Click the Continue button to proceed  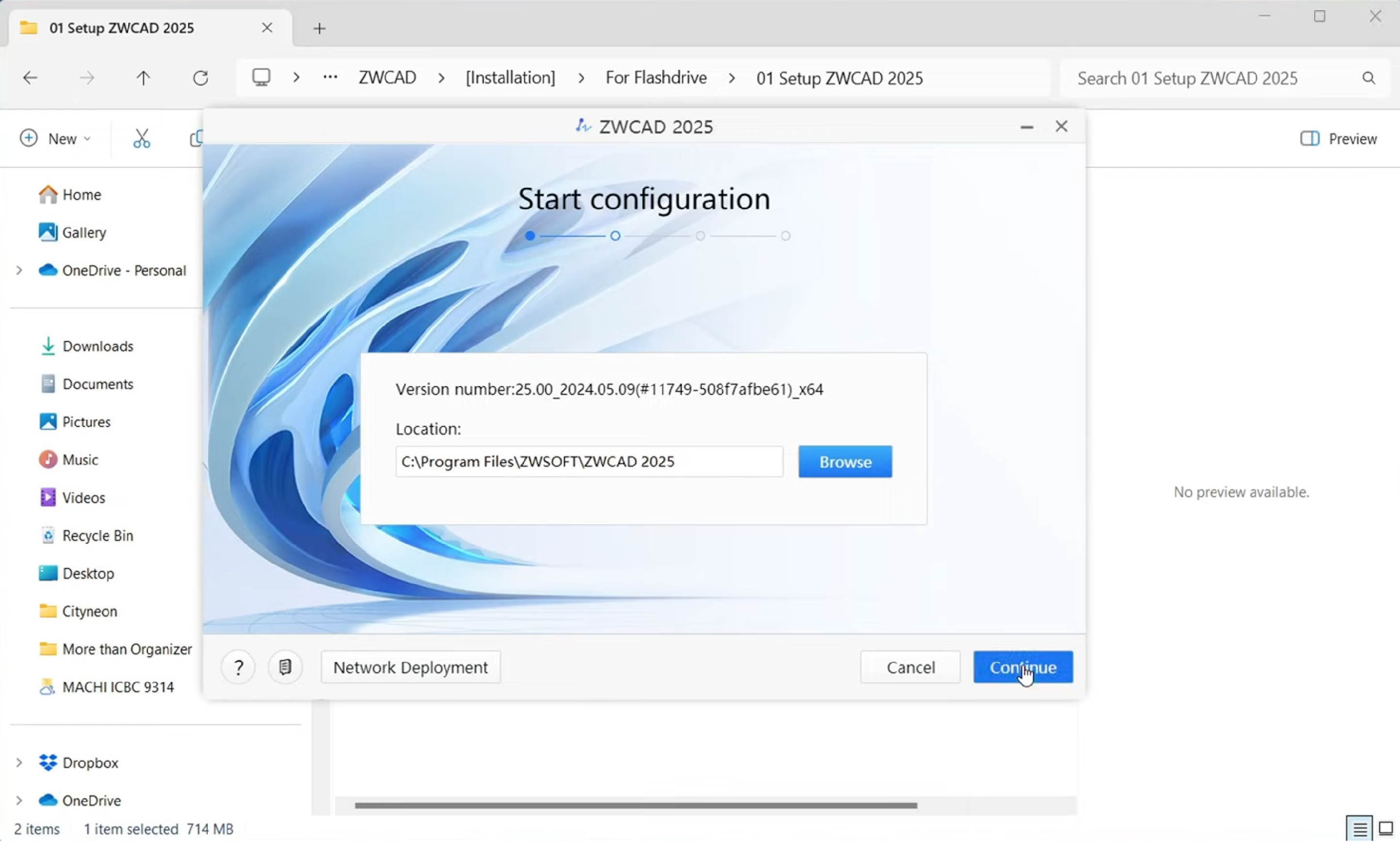[1023, 667]
